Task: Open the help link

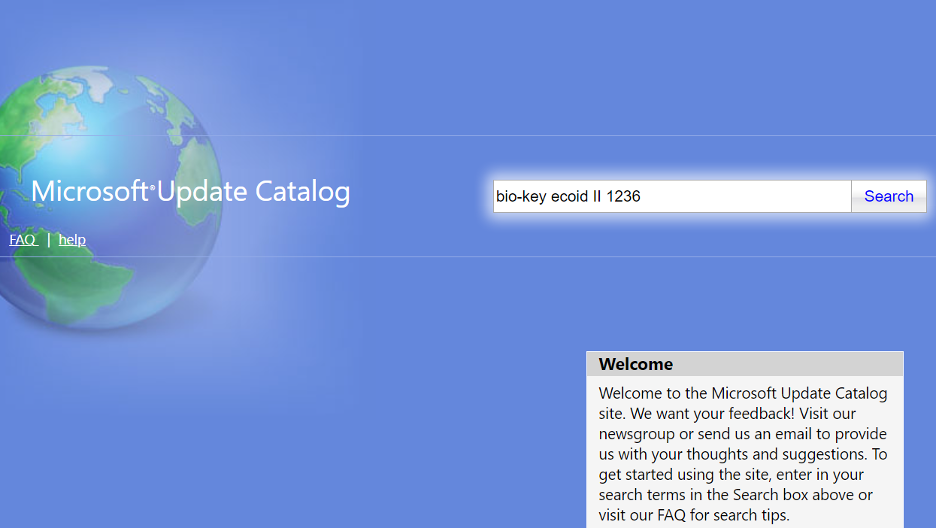Action: pos(72,240)
